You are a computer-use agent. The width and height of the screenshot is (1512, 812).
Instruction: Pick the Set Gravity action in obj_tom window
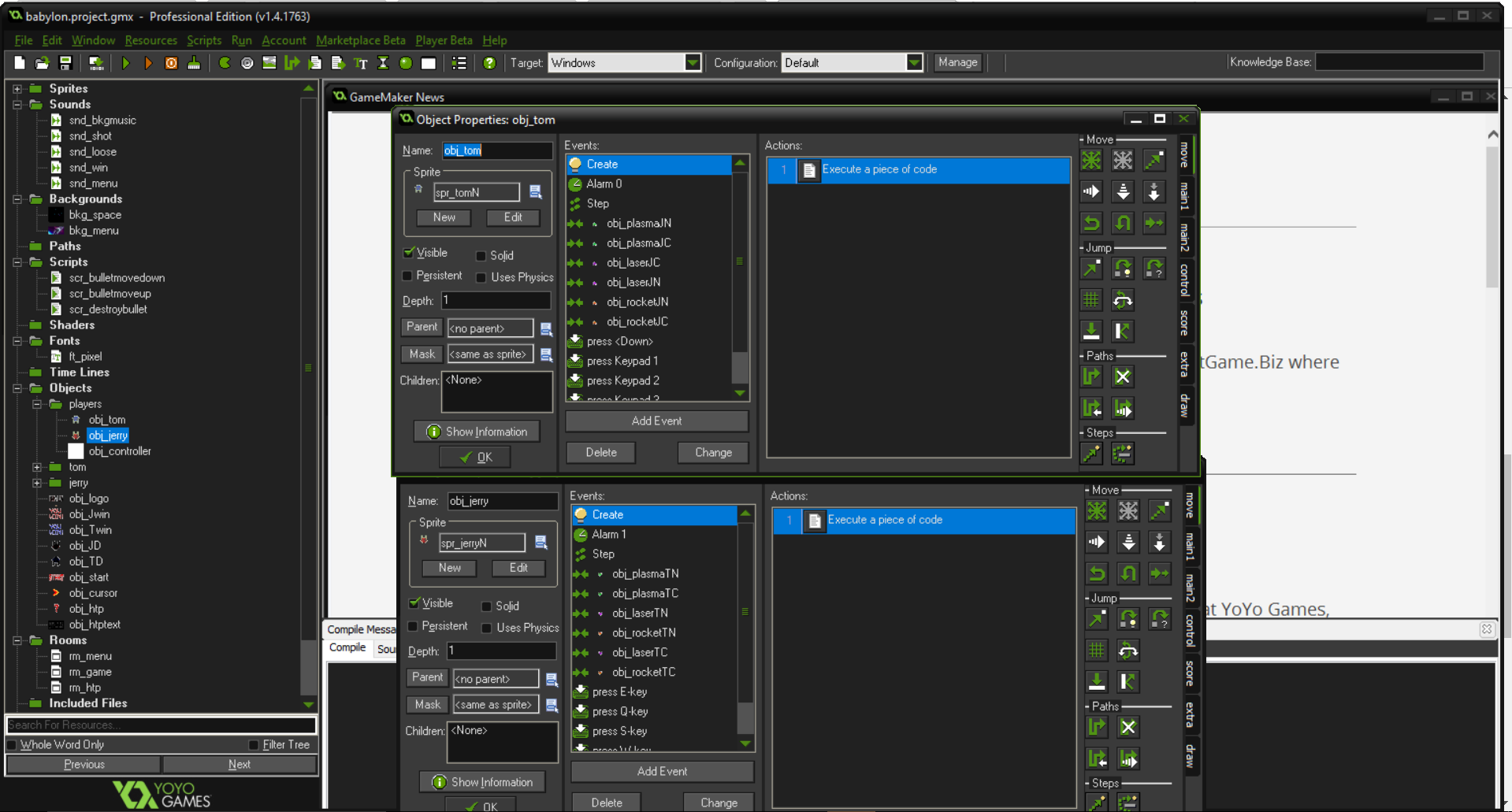[1154, 191]
